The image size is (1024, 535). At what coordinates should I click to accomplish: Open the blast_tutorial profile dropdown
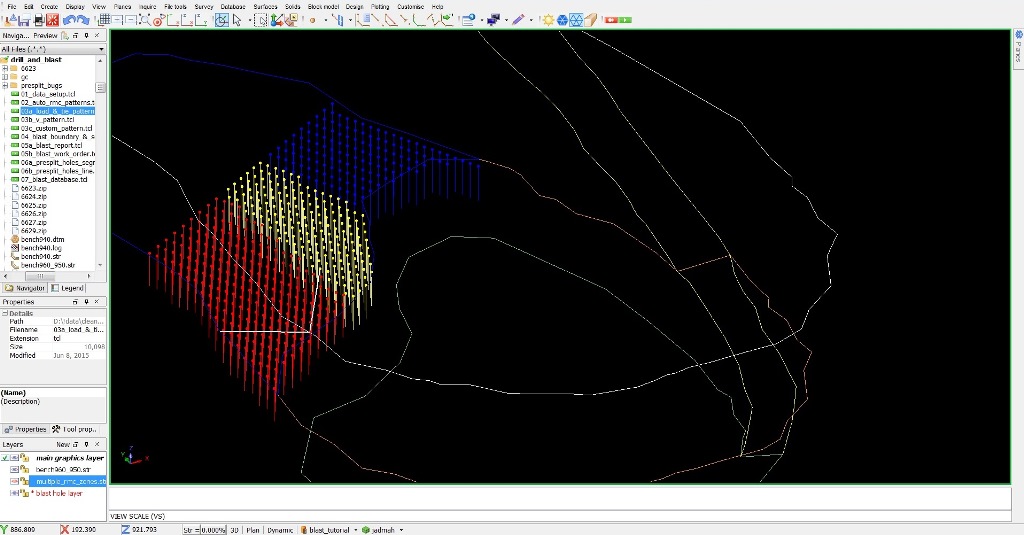click(355, 530)
